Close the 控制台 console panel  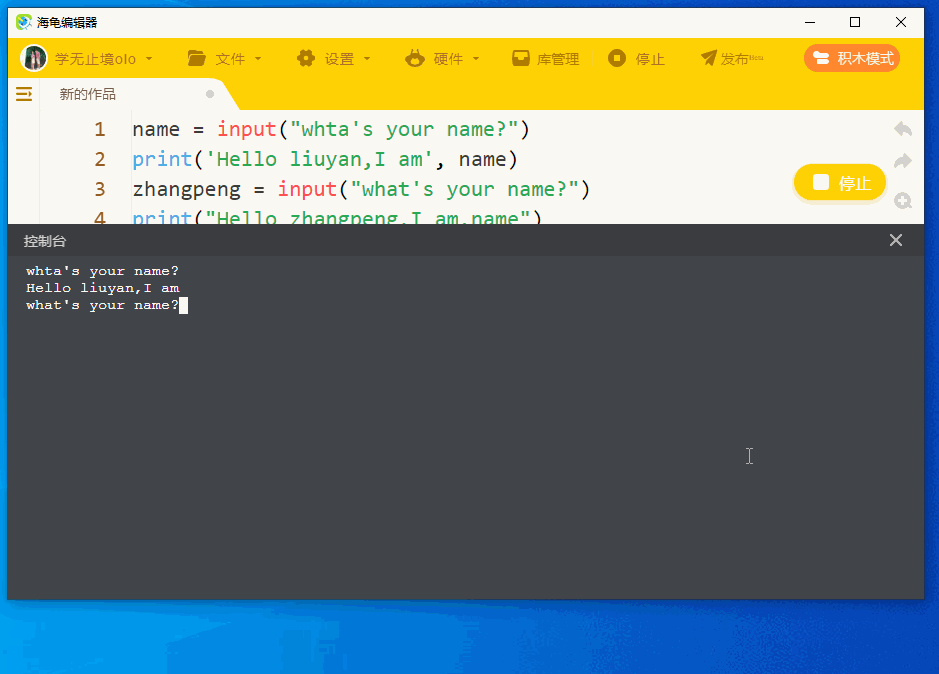896,240
